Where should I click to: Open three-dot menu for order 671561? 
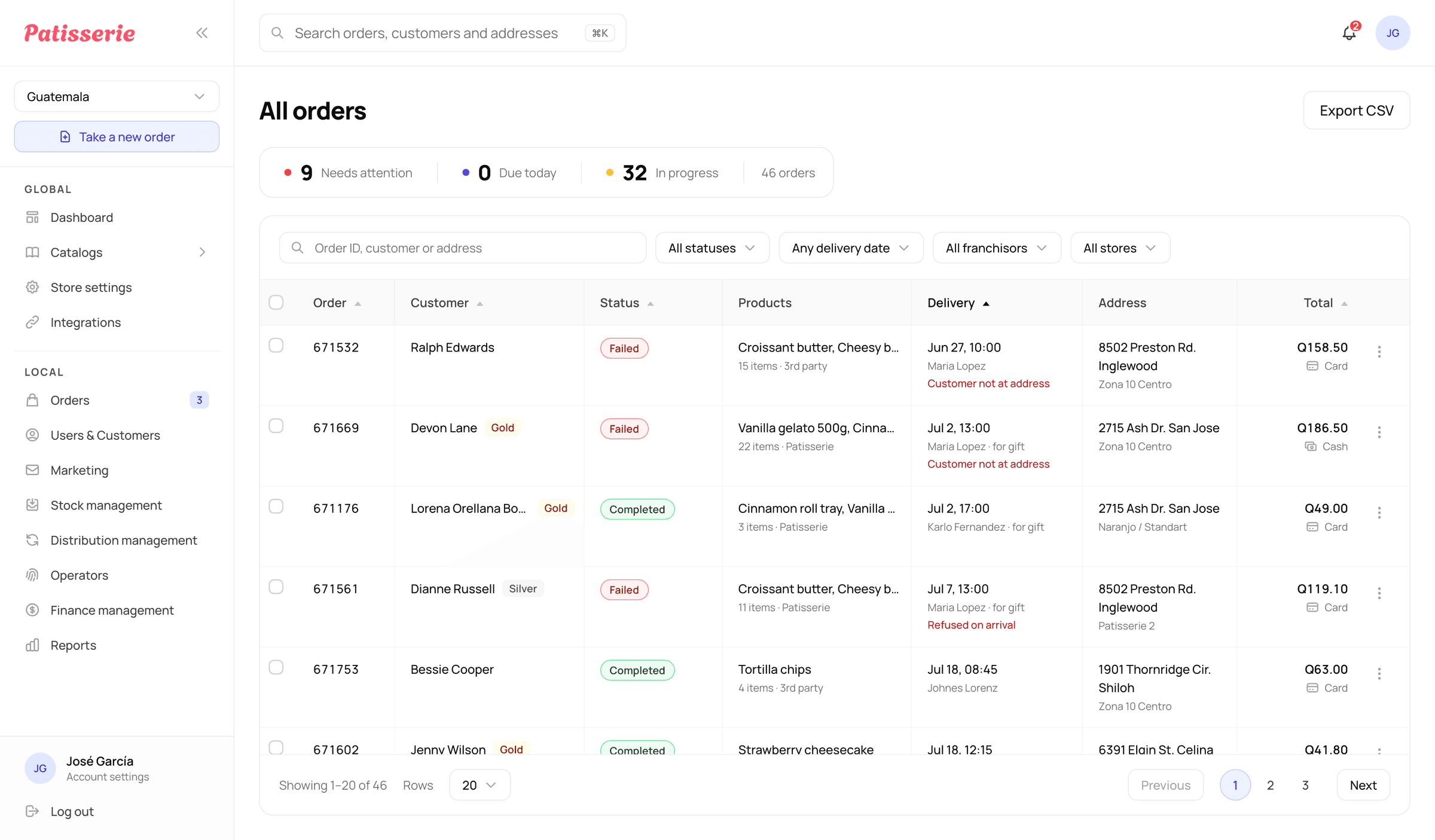[x=1379, y=593]
